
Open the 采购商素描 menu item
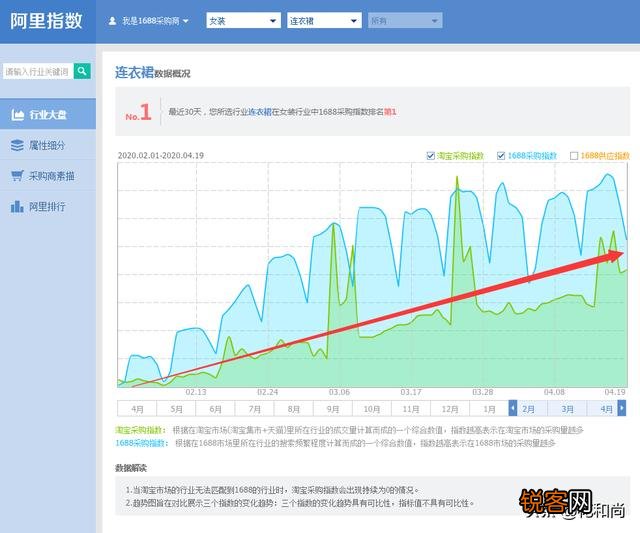48,175
